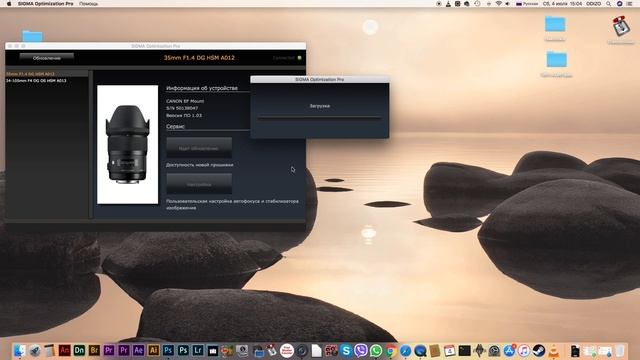Click the CANON EF Mount text
Screen dimensions: 640x360
click(185, 101)
